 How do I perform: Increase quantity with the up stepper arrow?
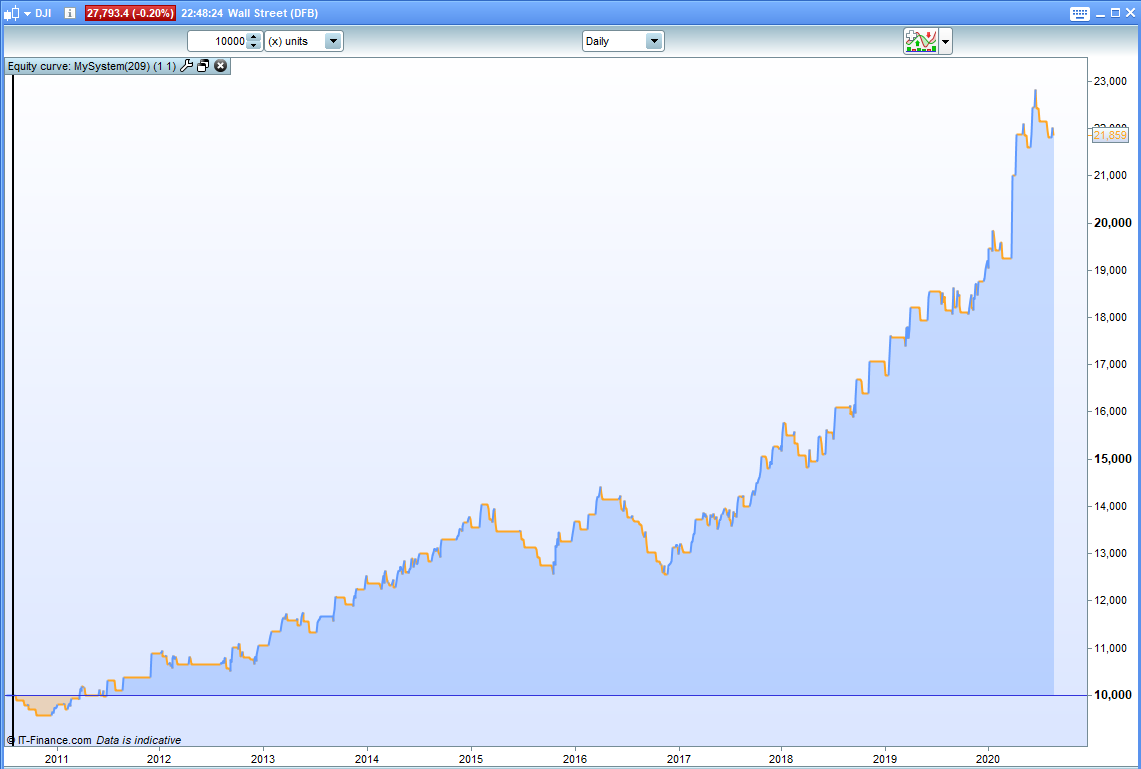(253, 36)
